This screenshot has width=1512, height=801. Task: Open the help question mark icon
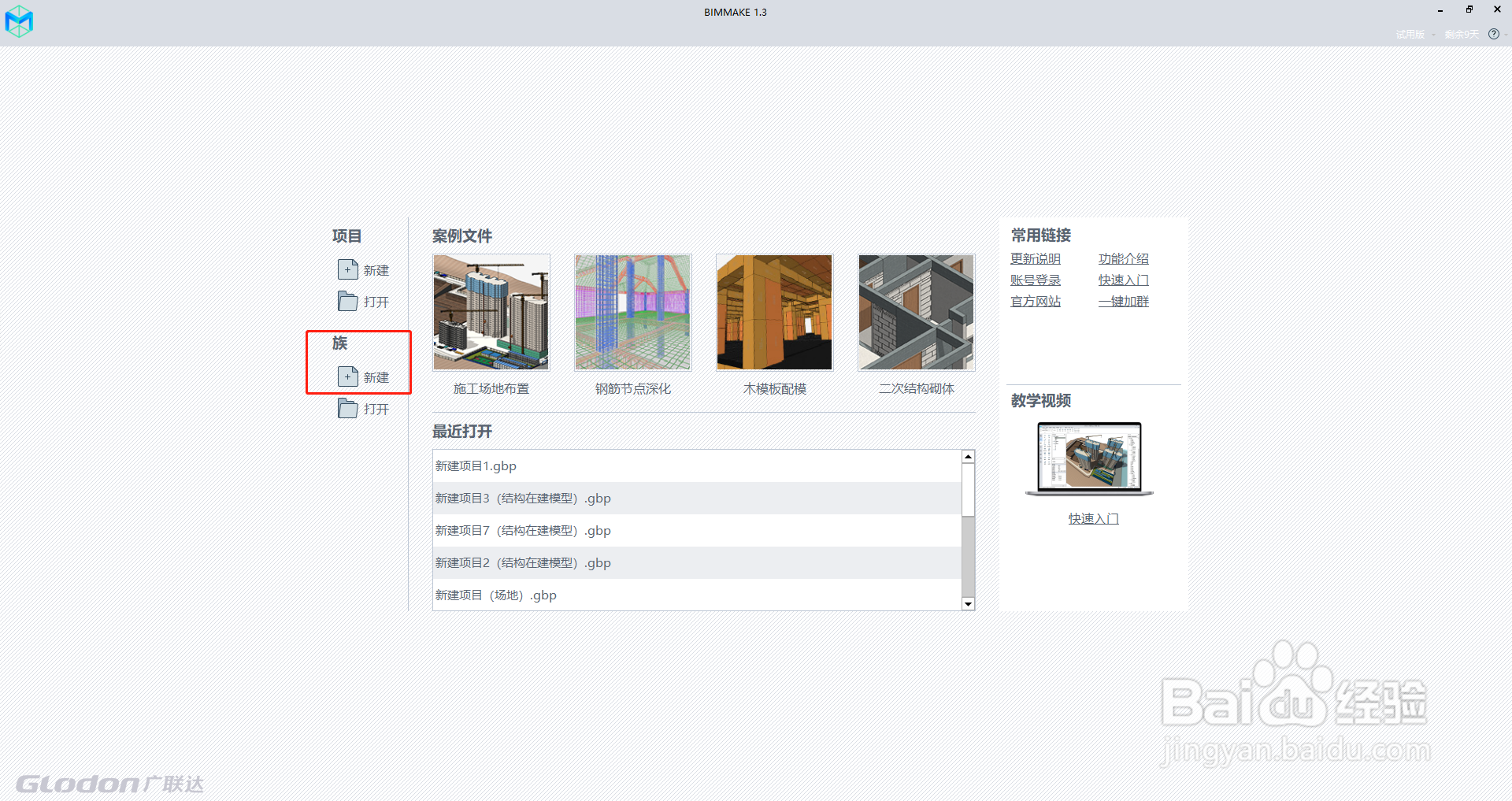[x=1494, y=34]
